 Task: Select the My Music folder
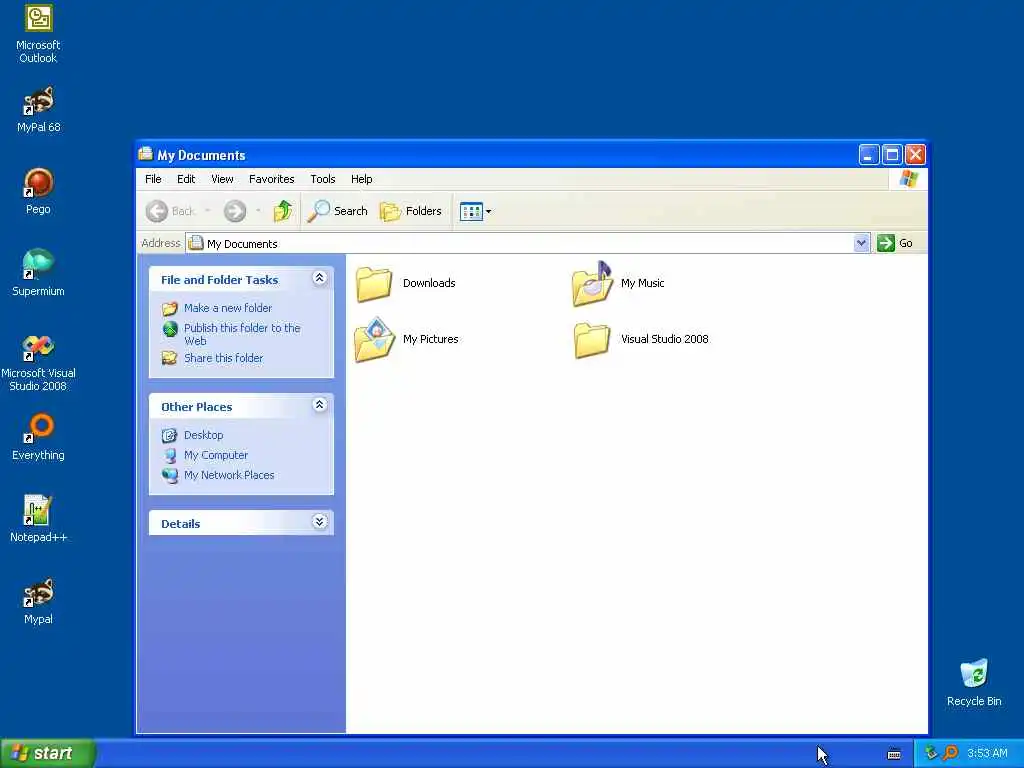618,283
